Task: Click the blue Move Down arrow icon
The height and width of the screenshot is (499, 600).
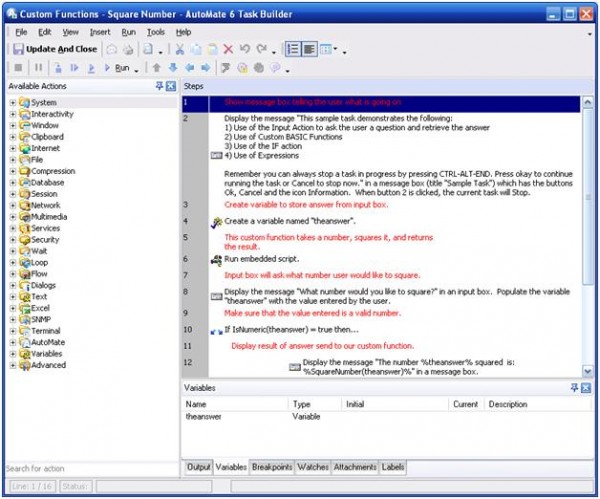Action: pos(173,68)
